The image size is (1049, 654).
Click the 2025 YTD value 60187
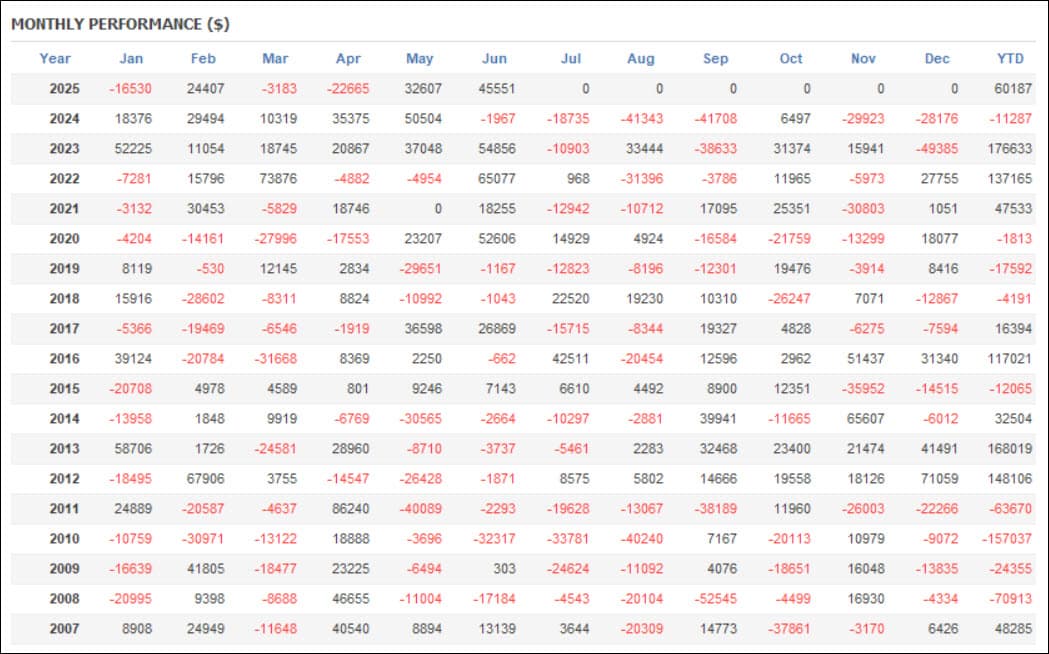click(1013, 88)
